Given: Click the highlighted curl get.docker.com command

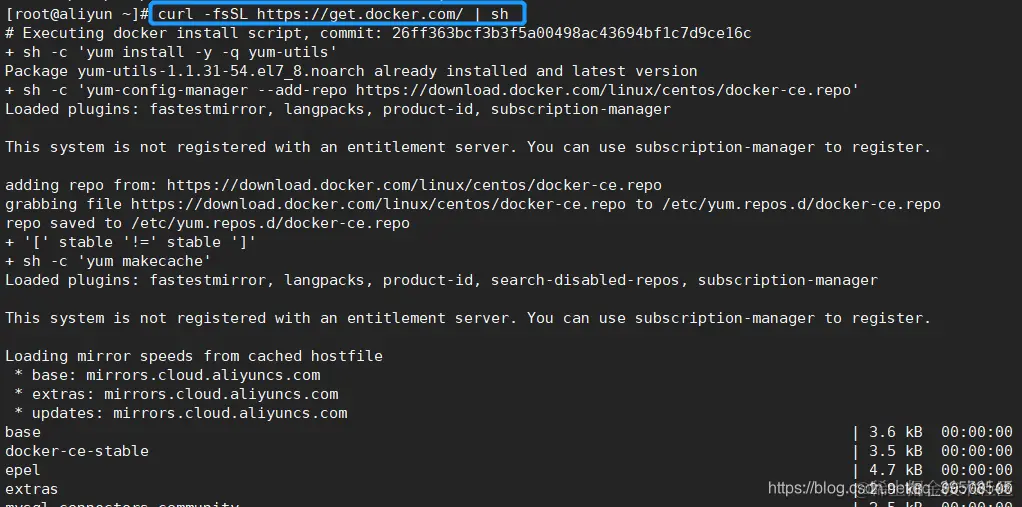Looking at the screenshot, I should [339, 14].
